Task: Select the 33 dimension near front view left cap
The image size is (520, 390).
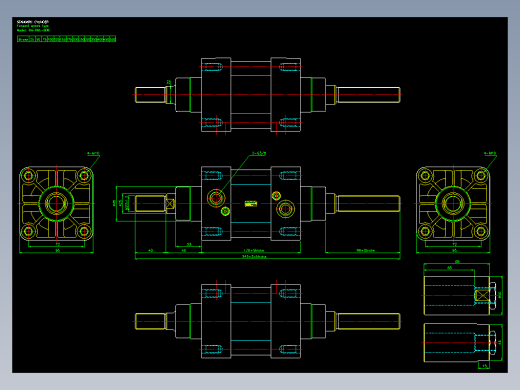Action: pos(189,244)
